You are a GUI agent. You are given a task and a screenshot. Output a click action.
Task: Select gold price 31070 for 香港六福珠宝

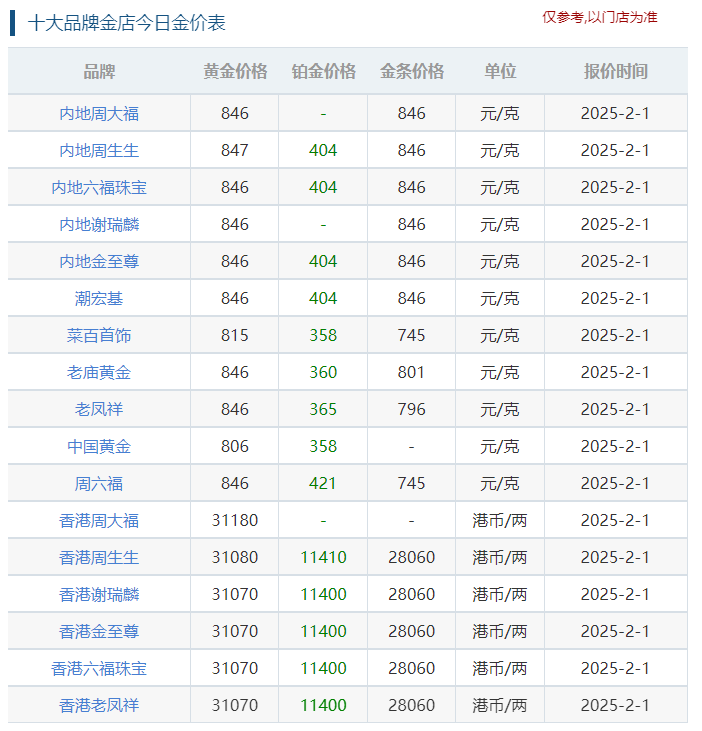click(x=235, y=668)
